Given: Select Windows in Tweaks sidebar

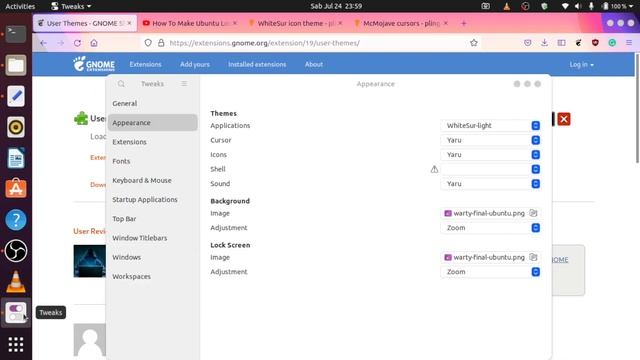Looking at the screenshot, I should tap(153, 257).
